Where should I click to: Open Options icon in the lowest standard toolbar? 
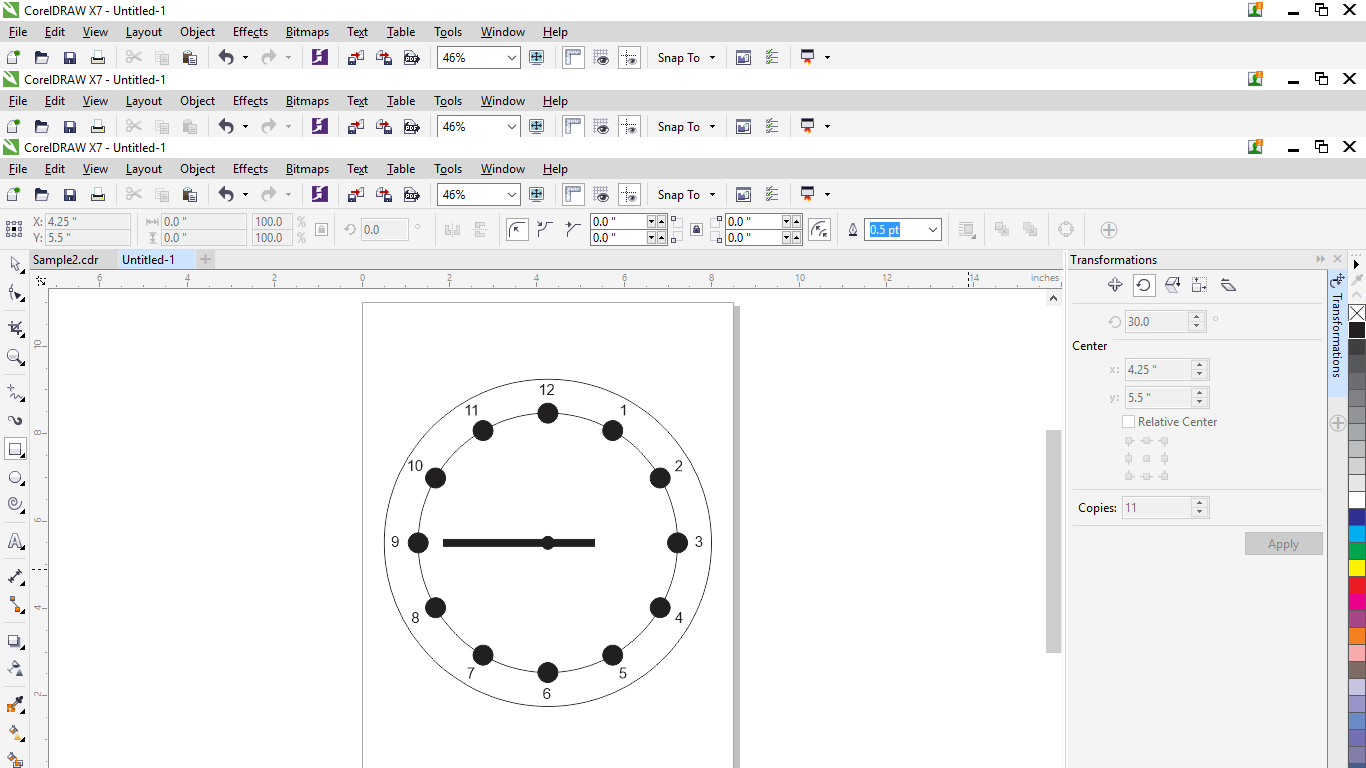[x=771, y=195]
